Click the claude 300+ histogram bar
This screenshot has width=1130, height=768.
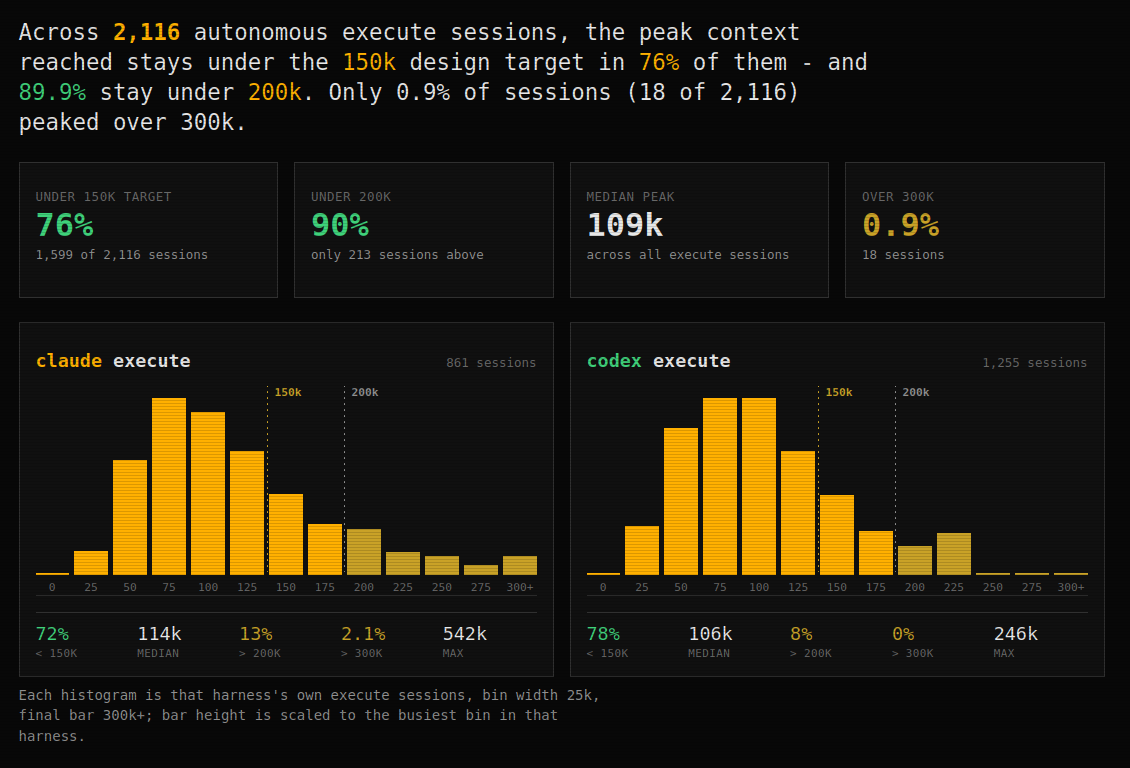click(520, 566)
